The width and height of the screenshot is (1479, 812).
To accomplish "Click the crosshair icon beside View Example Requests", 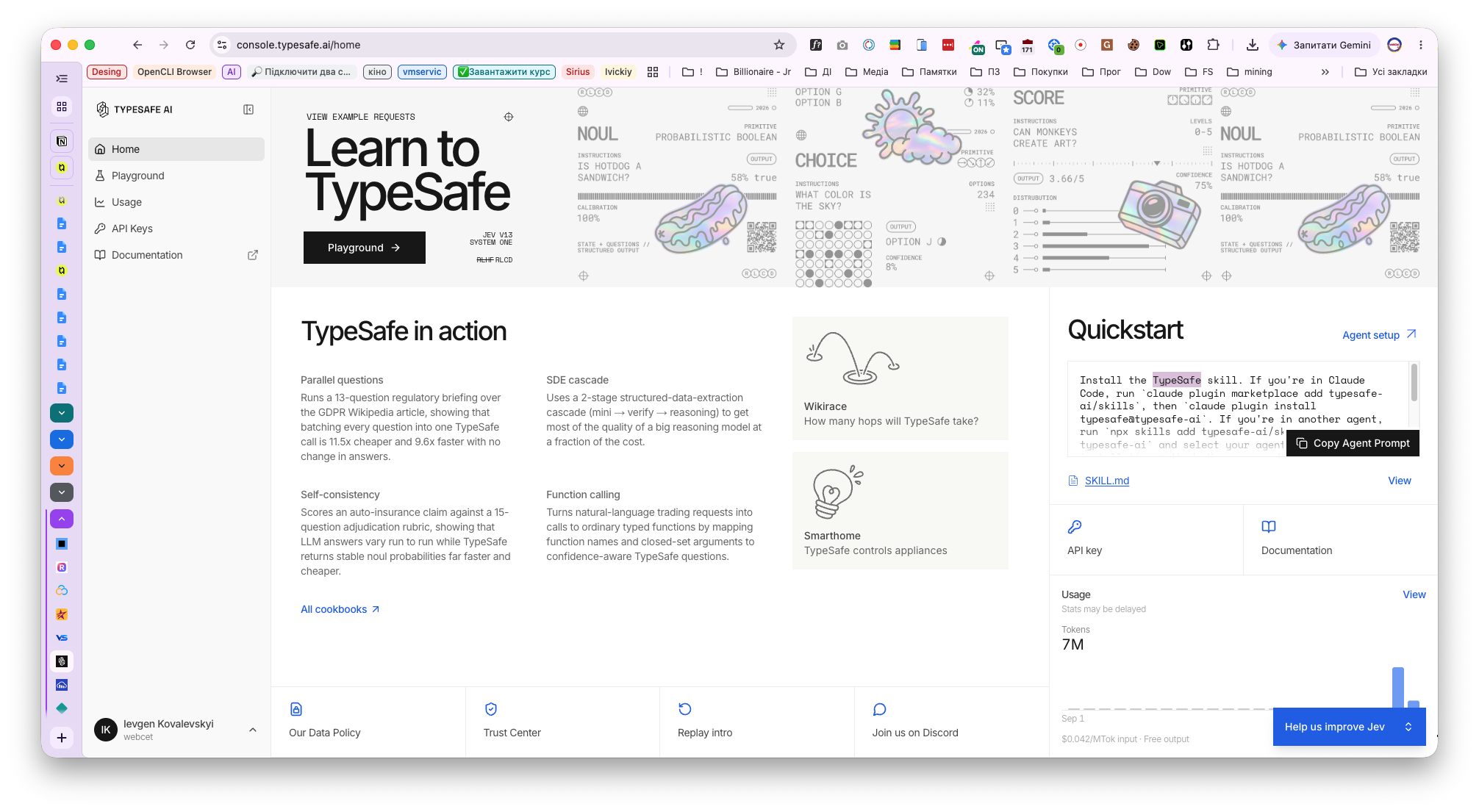I will (509, 117).
